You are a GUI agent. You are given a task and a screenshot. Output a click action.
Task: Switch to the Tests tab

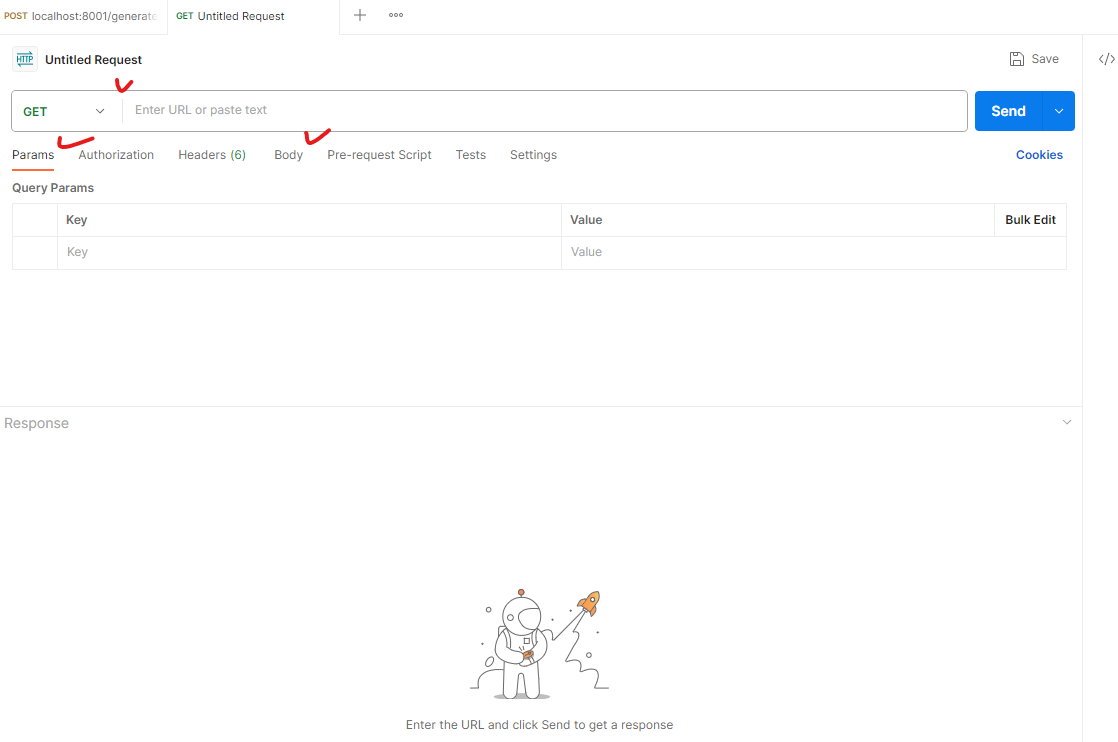tap(471, 155)
